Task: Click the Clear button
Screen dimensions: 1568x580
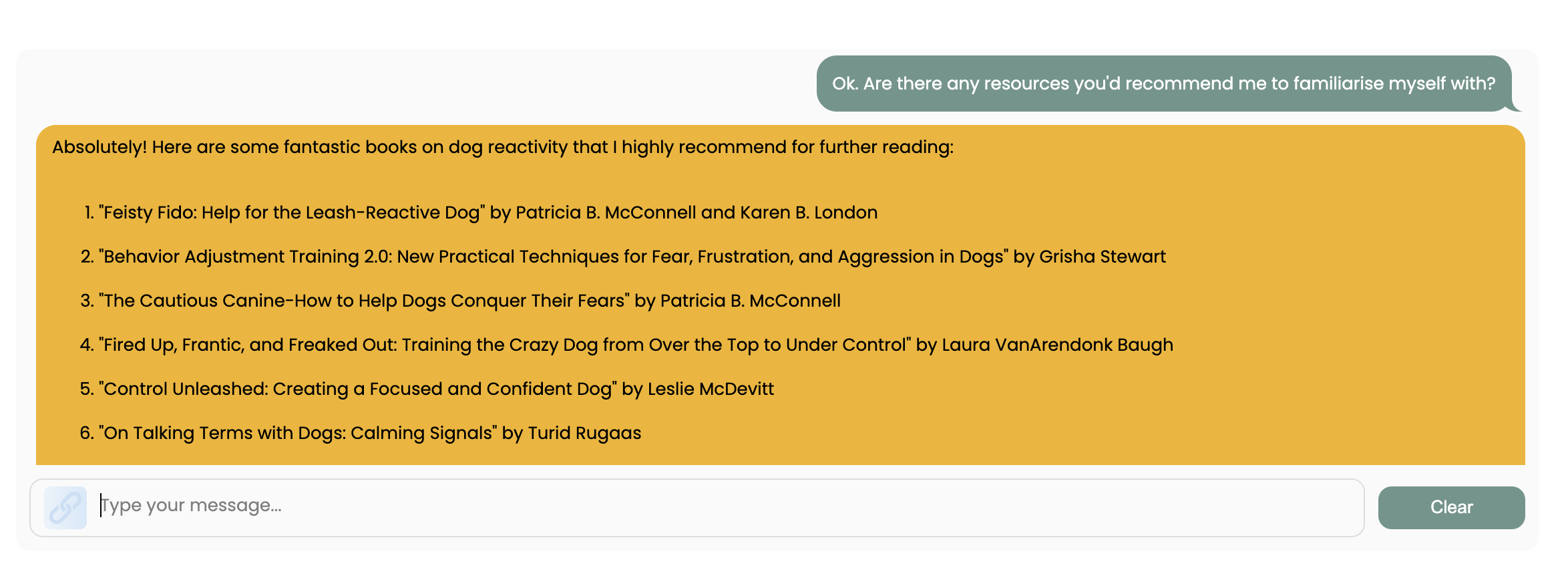Action: click(x=1451, y=508)
